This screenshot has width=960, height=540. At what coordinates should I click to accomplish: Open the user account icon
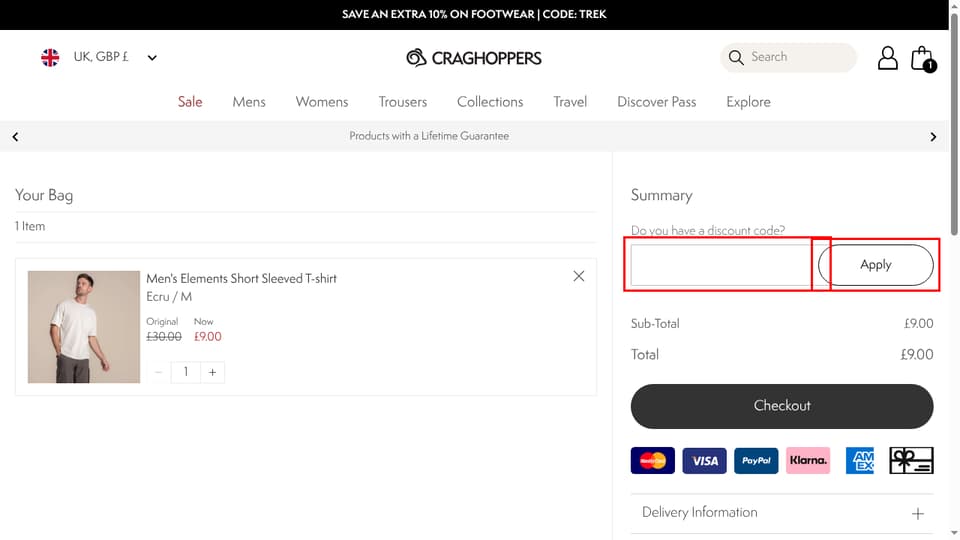coord(887,58)
